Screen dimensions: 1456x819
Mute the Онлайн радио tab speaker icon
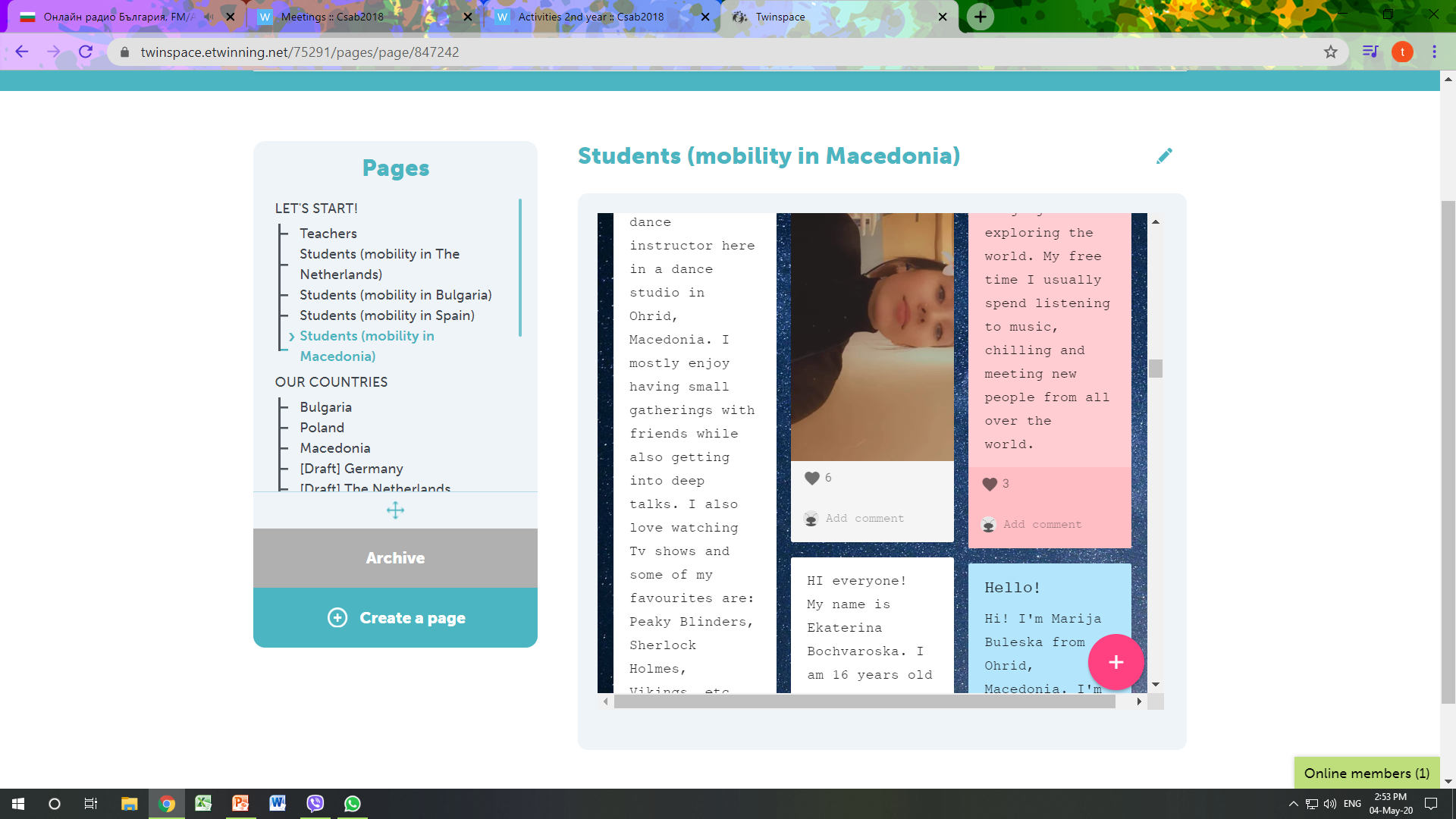coord(209,17)
